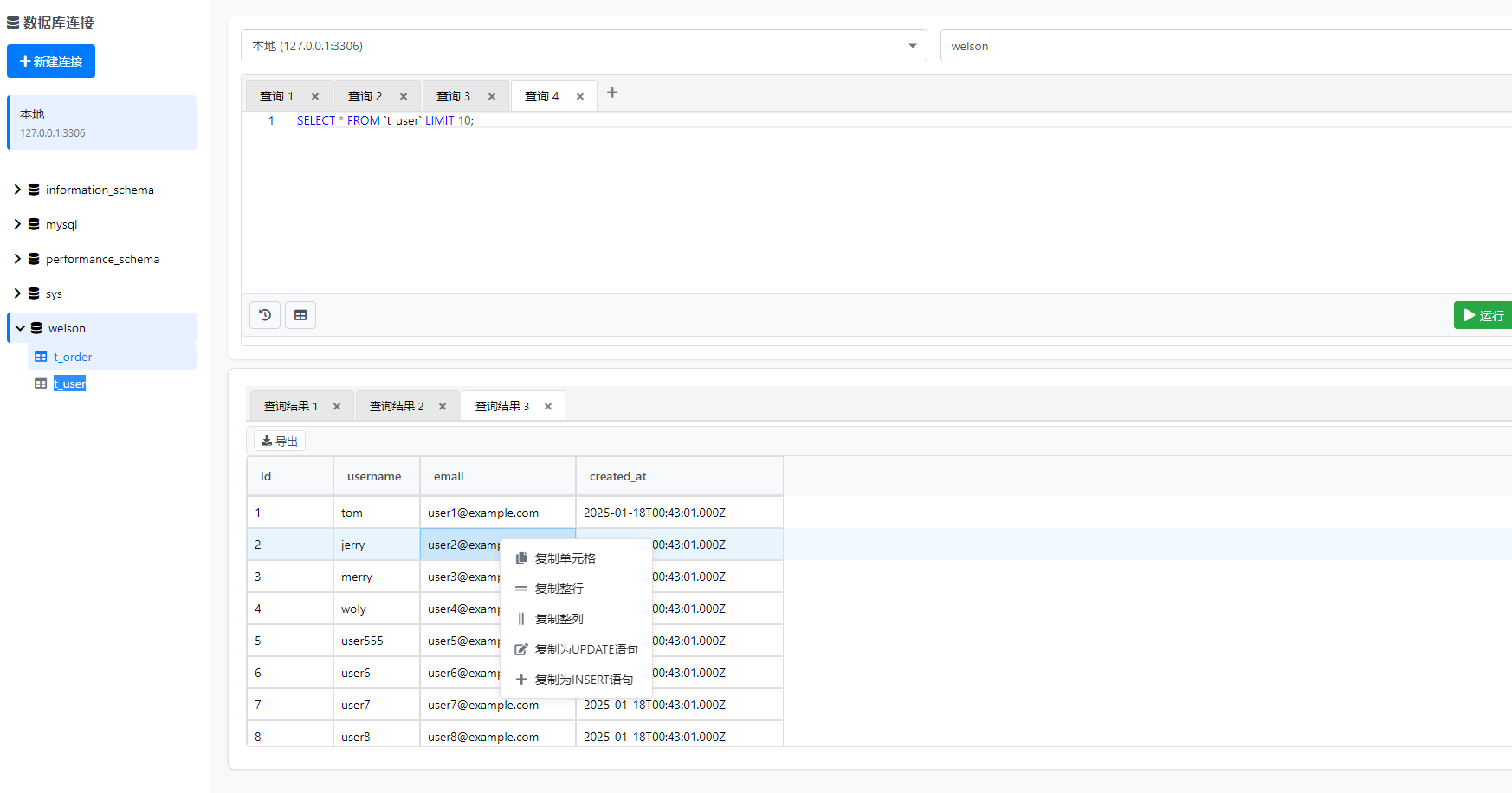
Task: Select the cell user1@example.com
Action: pos(498,513)
